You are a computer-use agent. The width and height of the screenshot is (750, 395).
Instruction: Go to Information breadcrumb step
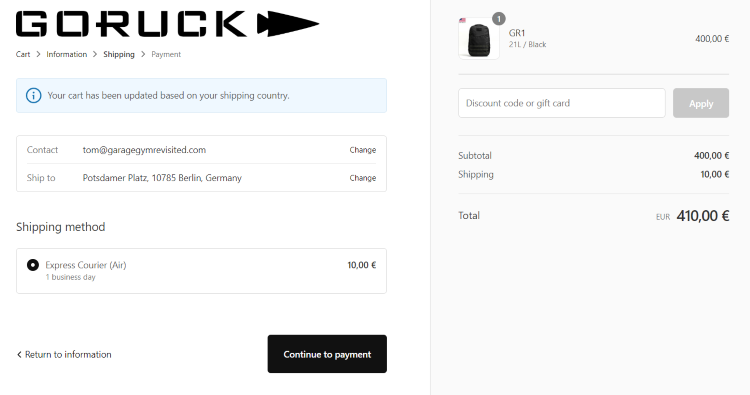pyautogui.click(x=66, y=54)
